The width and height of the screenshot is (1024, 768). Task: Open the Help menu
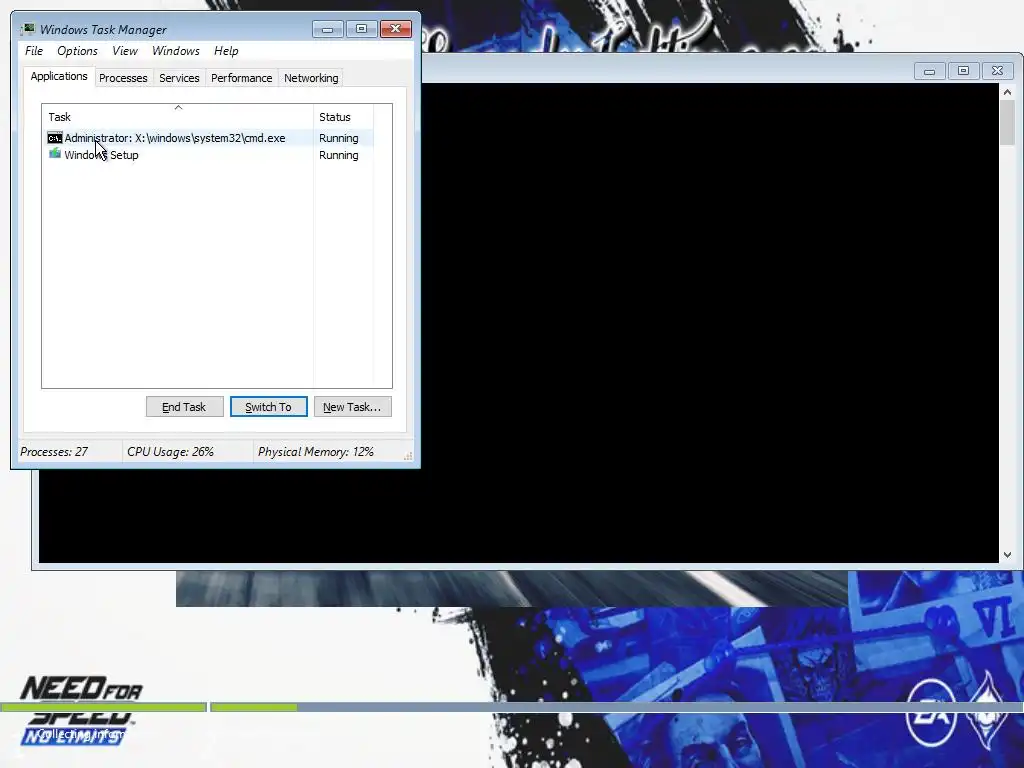tap(226, 51)
